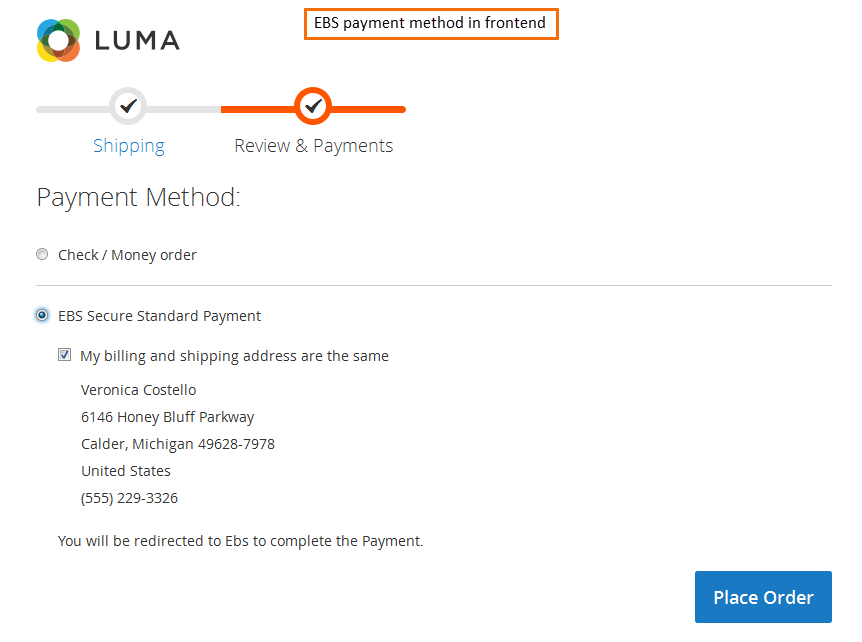Click the redirect to Ebs notice text
Image resolution: width=862 pixels, height=642 pixels.
point(240,541)
